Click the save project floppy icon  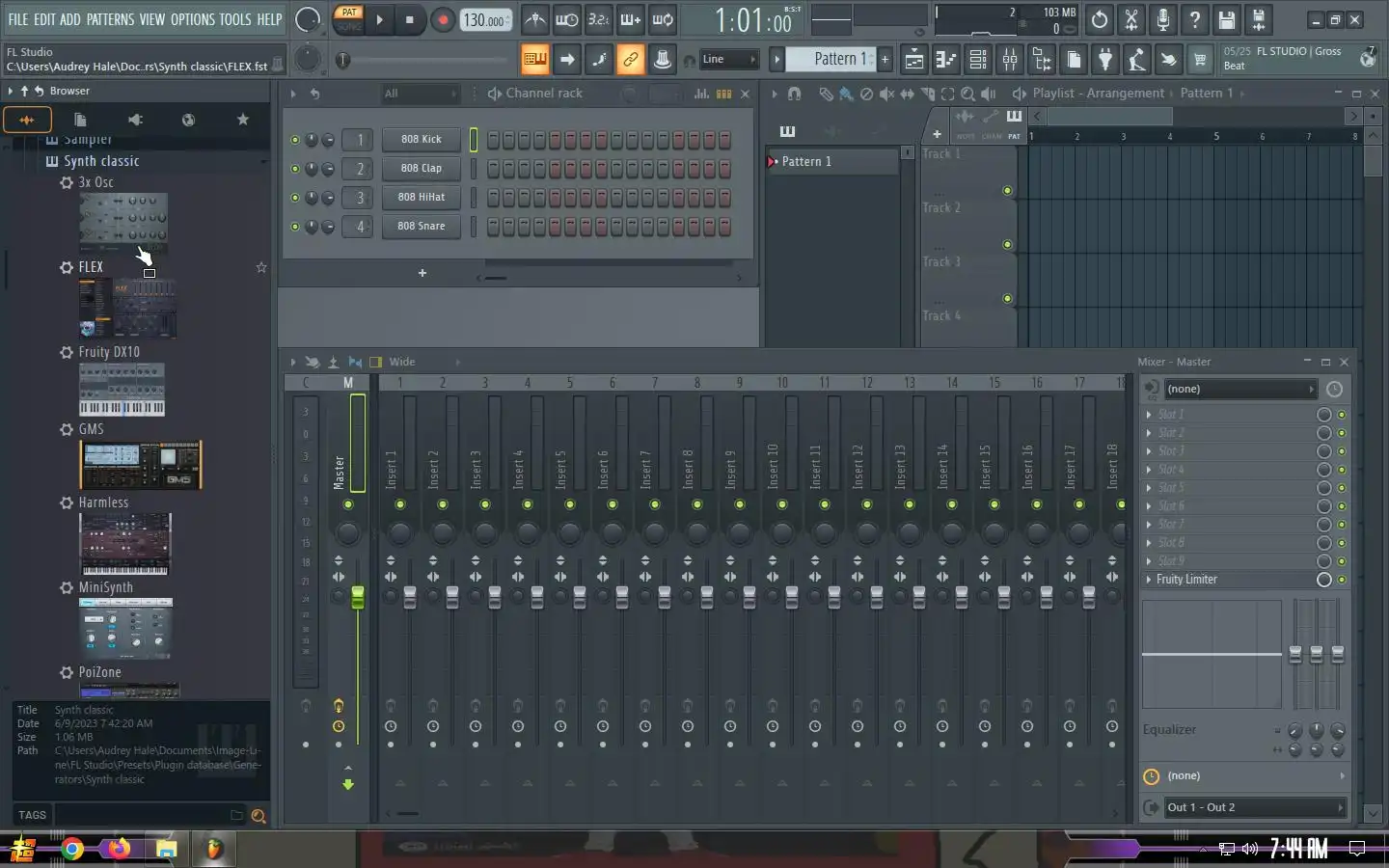[x=1227, y=19]
